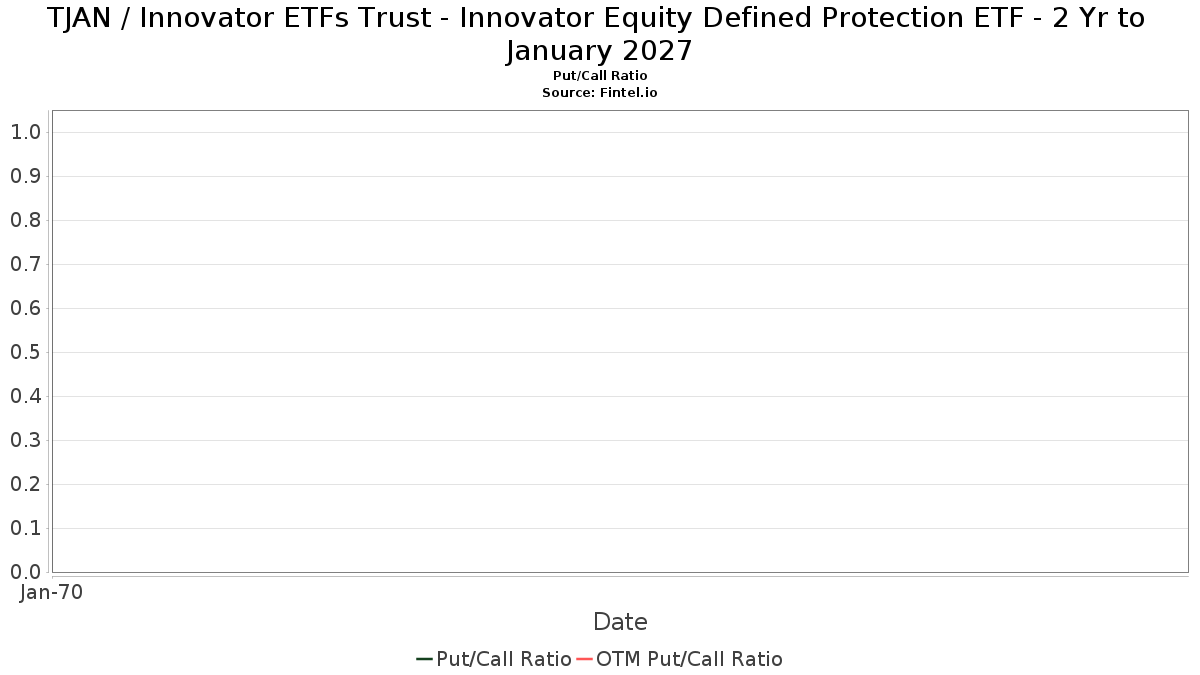Screen dimensions: 1200x675
Task: Click the 0.6 y-axis label
Action: point(25,308)
